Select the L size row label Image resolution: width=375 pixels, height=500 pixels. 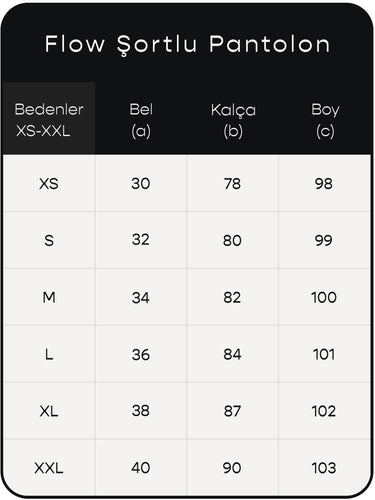click(x=49, y=354)
